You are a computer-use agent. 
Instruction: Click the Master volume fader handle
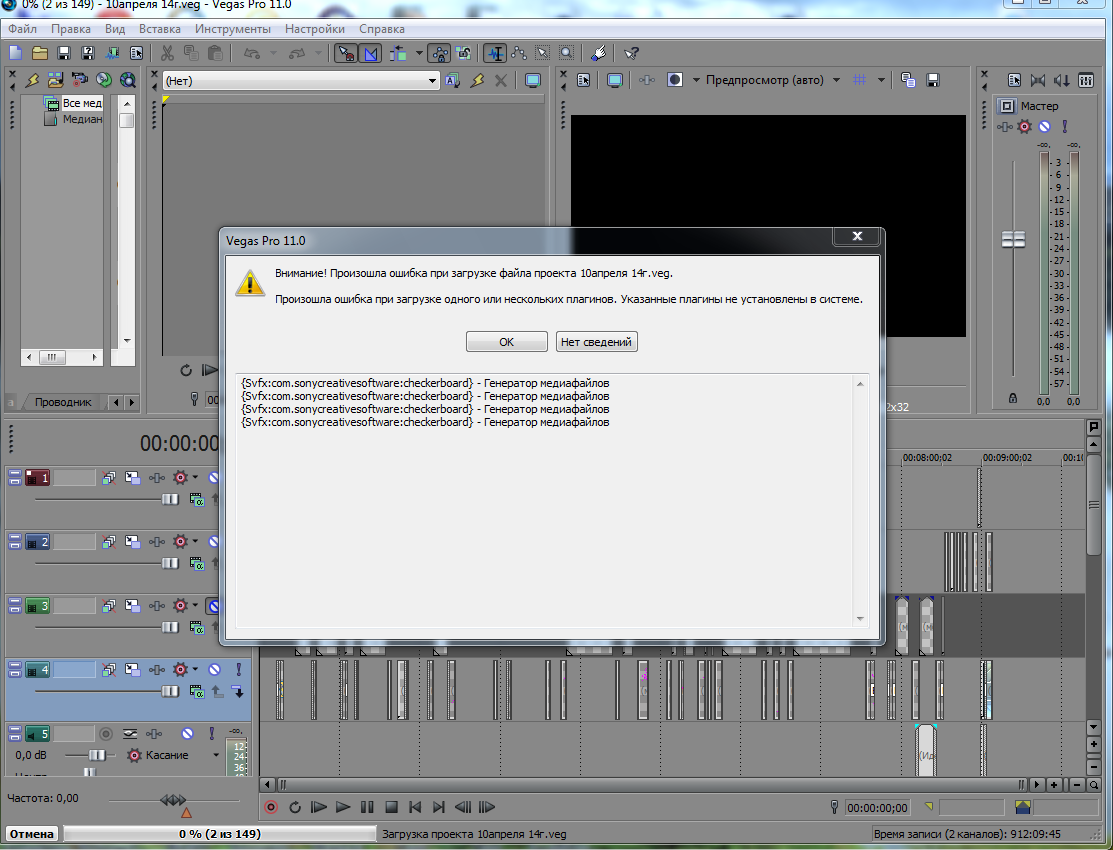click(1013, 240)
